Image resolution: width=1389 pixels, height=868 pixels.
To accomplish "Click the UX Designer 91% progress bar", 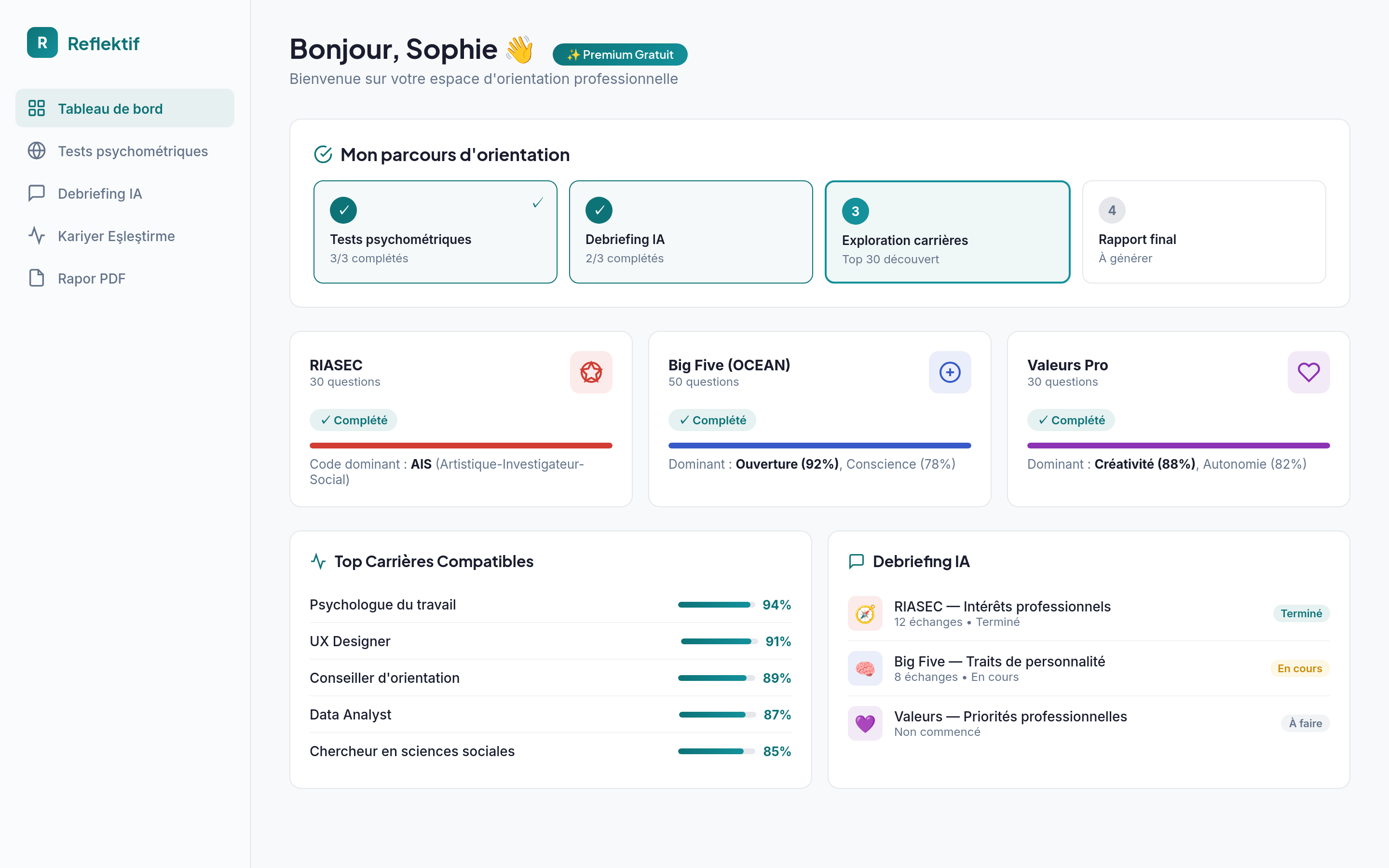I will (x=719, y=641).
